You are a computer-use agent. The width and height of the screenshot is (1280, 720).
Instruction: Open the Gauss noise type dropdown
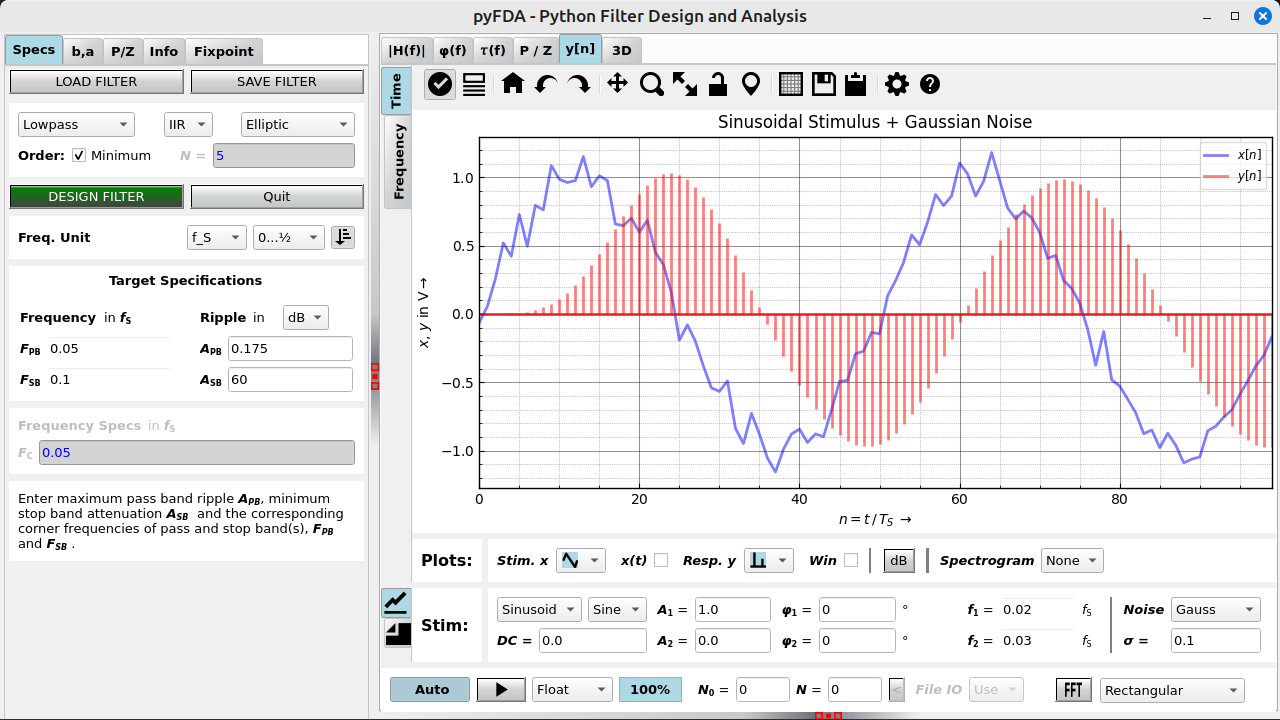pyautogui.click(x=1216, y=610)
